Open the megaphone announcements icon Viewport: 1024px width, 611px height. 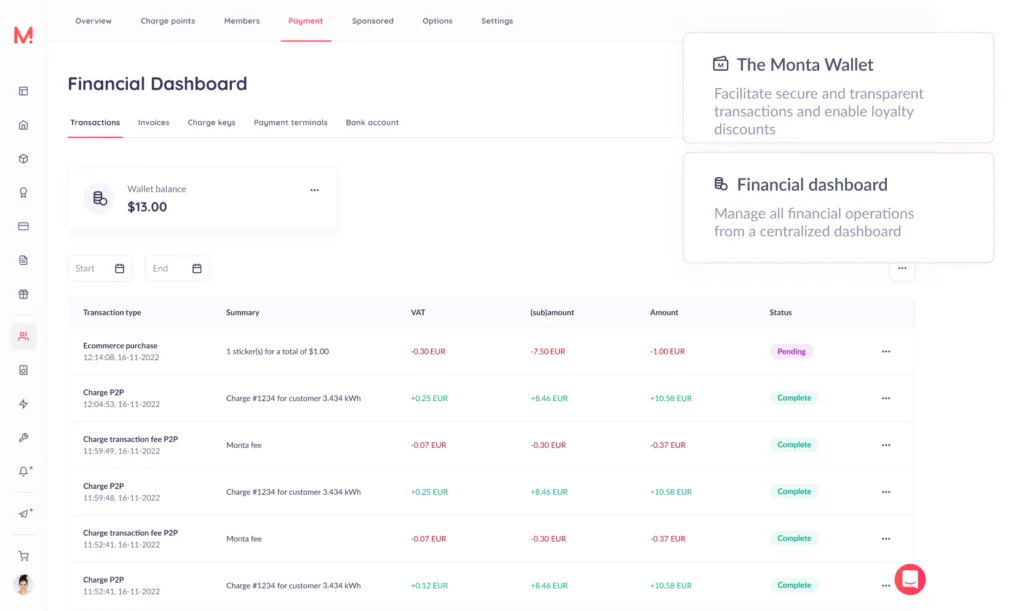tap(24, 514)
